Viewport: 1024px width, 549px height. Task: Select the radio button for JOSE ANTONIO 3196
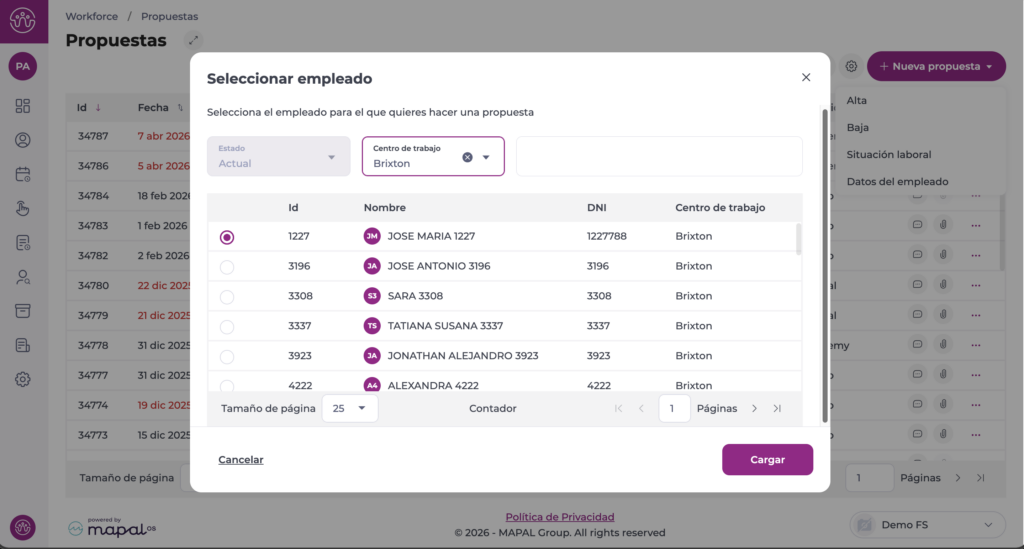click(x=227, y=267)
